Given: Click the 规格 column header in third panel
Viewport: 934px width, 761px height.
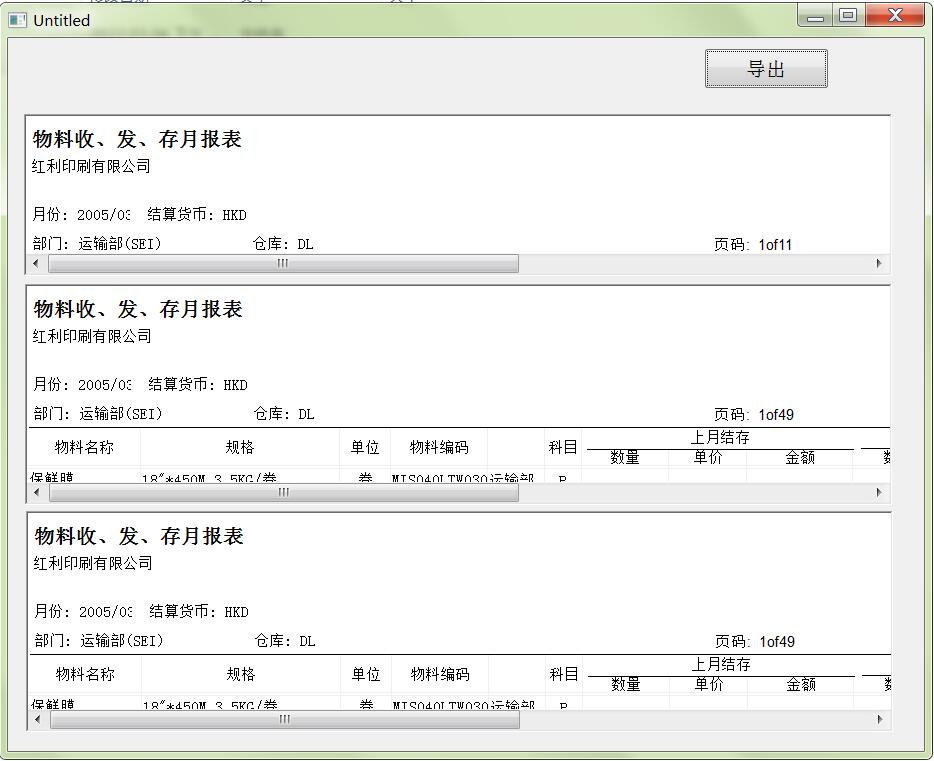Looking at the screenshot, I should (x=241, y=674).
